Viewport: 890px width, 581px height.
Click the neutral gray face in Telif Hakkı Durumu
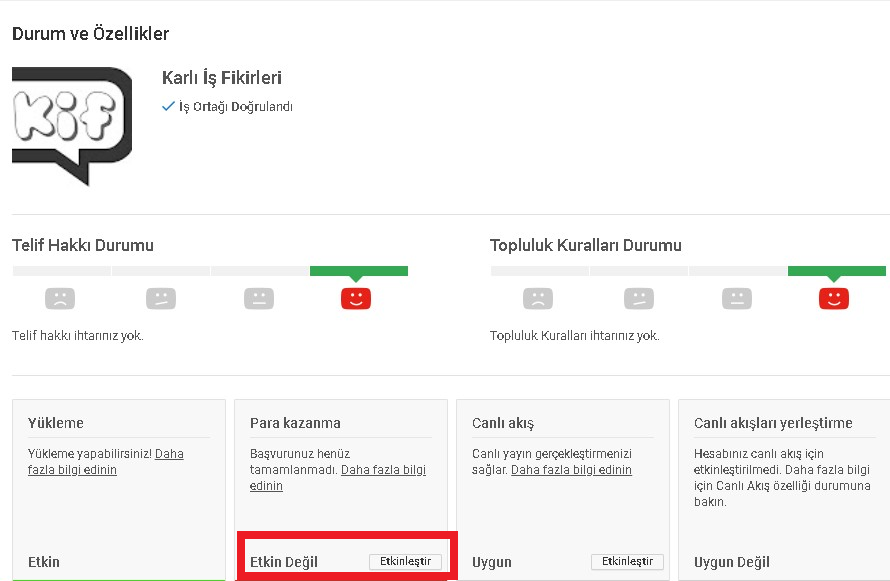[x=258, y=298]
